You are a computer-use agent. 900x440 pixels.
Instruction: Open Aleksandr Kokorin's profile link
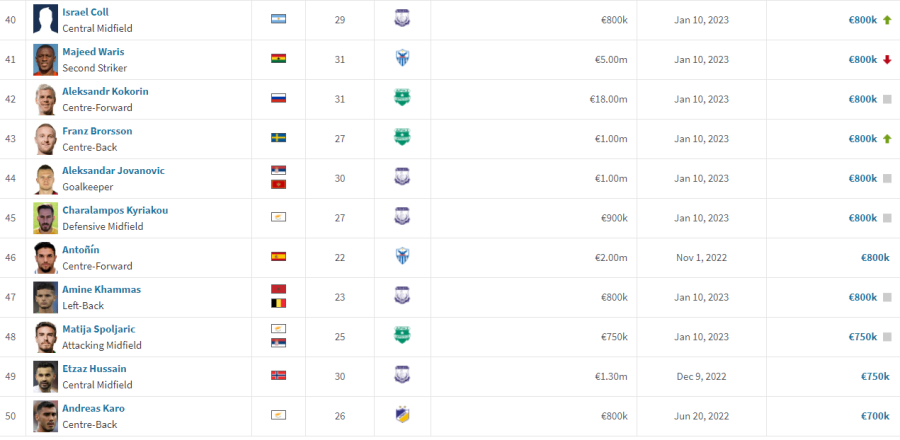[106, 91]
